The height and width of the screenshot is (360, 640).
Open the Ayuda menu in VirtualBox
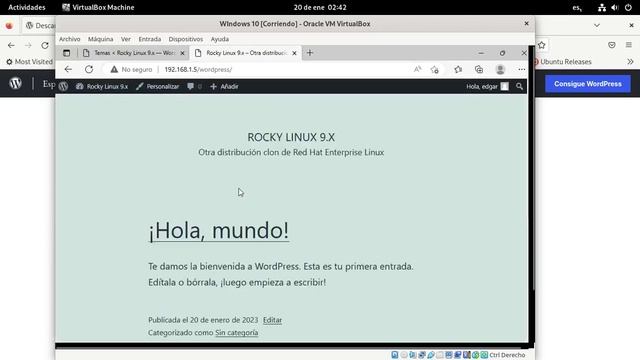pos(220,39)
